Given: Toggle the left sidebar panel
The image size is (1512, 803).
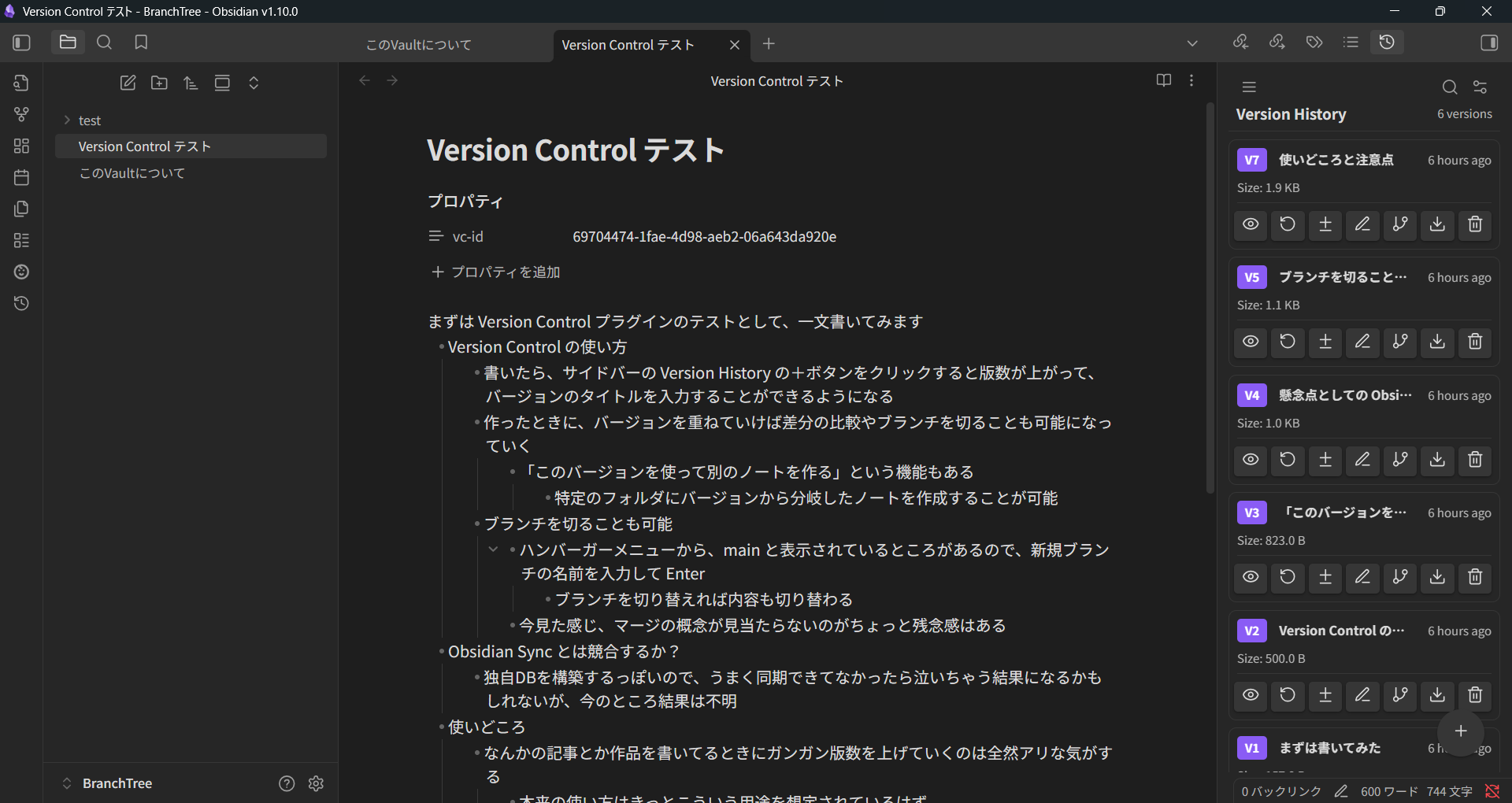Looking at the screenshot, I should (22, 43).
